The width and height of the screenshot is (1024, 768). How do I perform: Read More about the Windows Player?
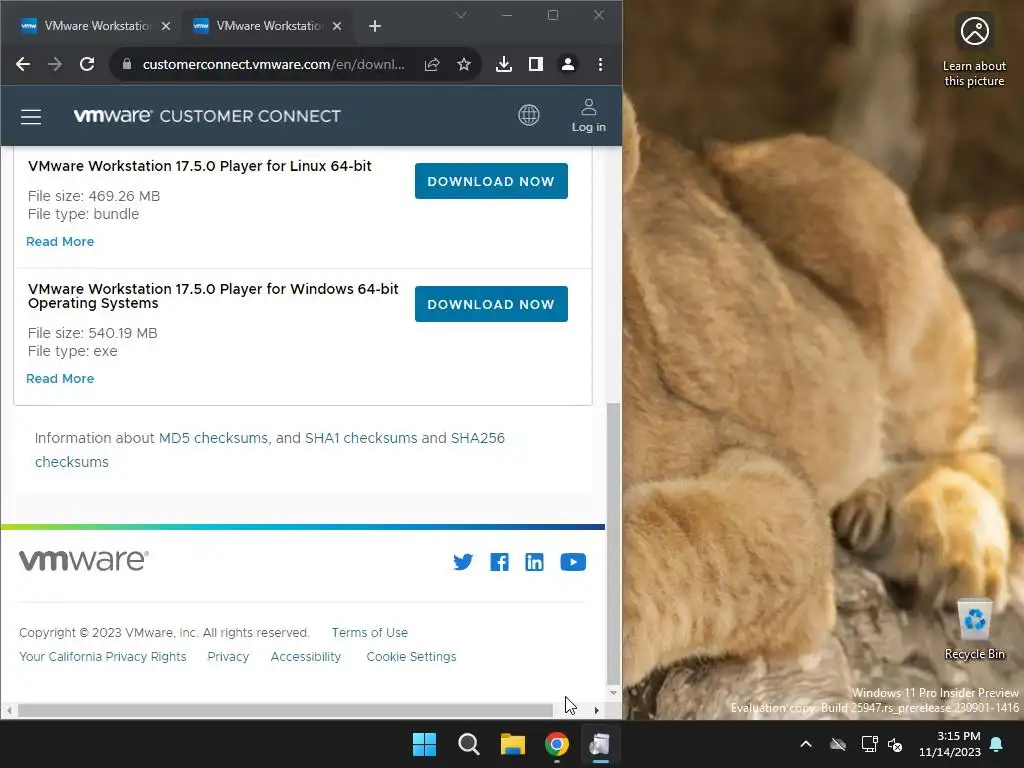60,379
